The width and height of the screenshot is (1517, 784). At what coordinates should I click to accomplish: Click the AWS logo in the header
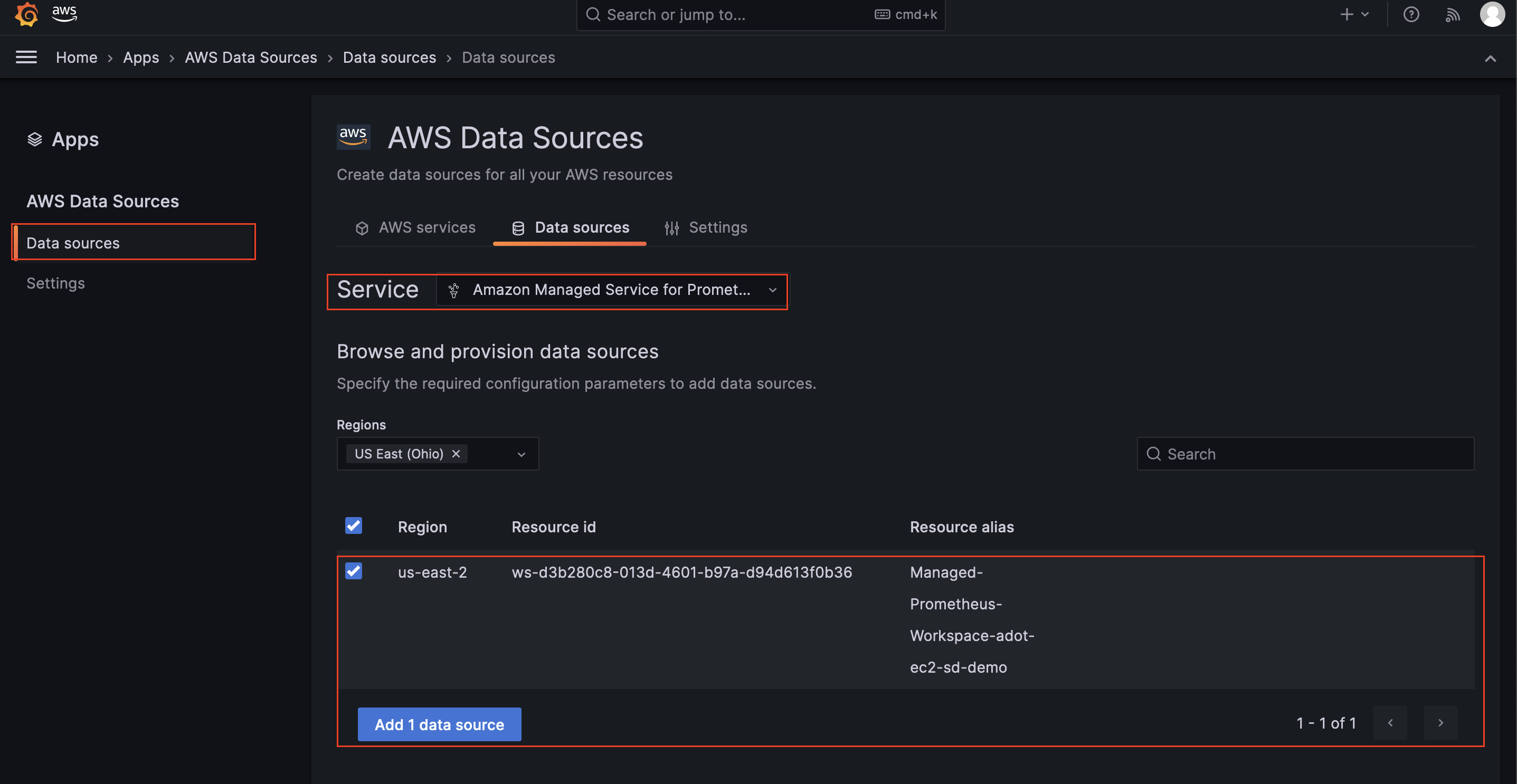[x=64, y=14]
